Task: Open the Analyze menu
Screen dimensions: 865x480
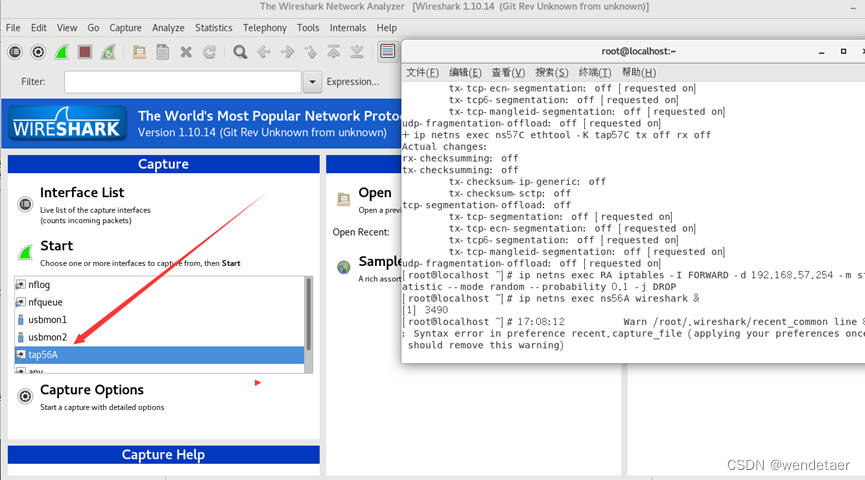Action: (x=168, y=28)
